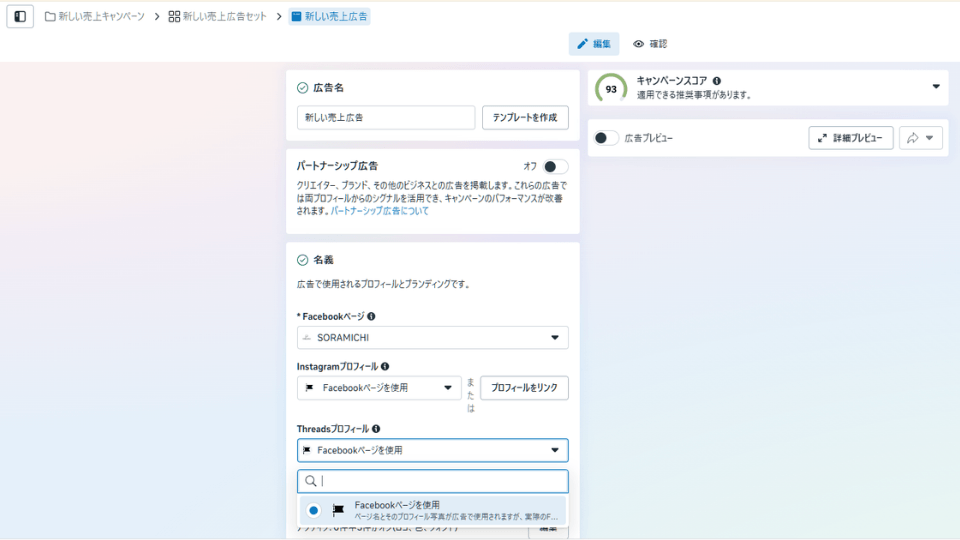Click info icon beside Threadsプロフィール label

pyautogui.click(x=376, y=429)
